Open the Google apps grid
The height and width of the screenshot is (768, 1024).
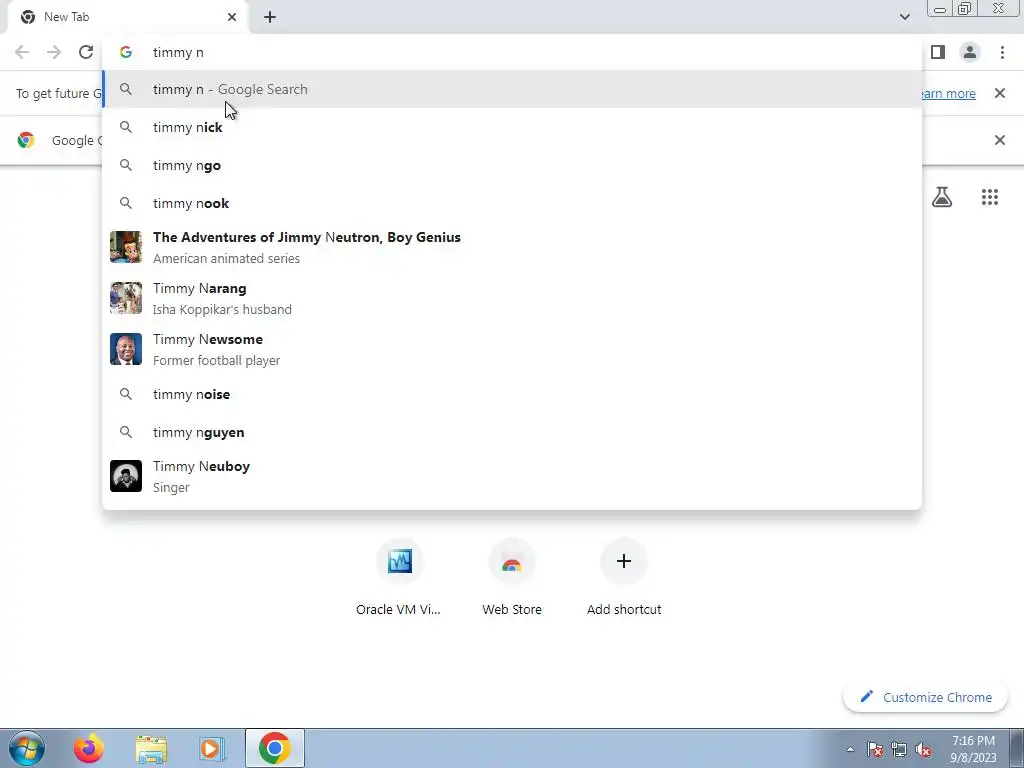pyautogui.click(x=989, y=197)
